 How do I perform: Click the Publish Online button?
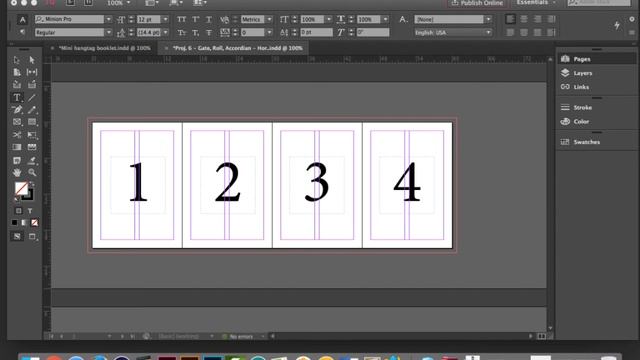[477, 3]
